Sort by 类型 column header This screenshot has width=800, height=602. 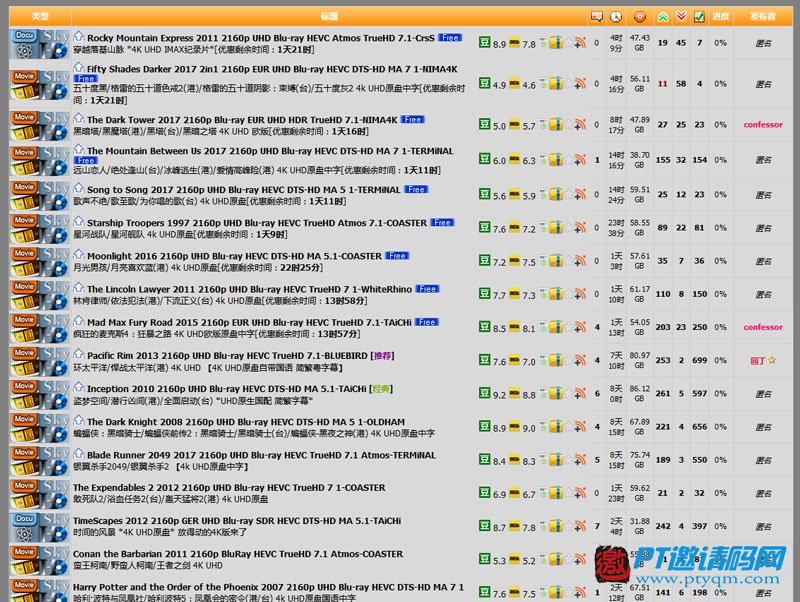(40, 16)
